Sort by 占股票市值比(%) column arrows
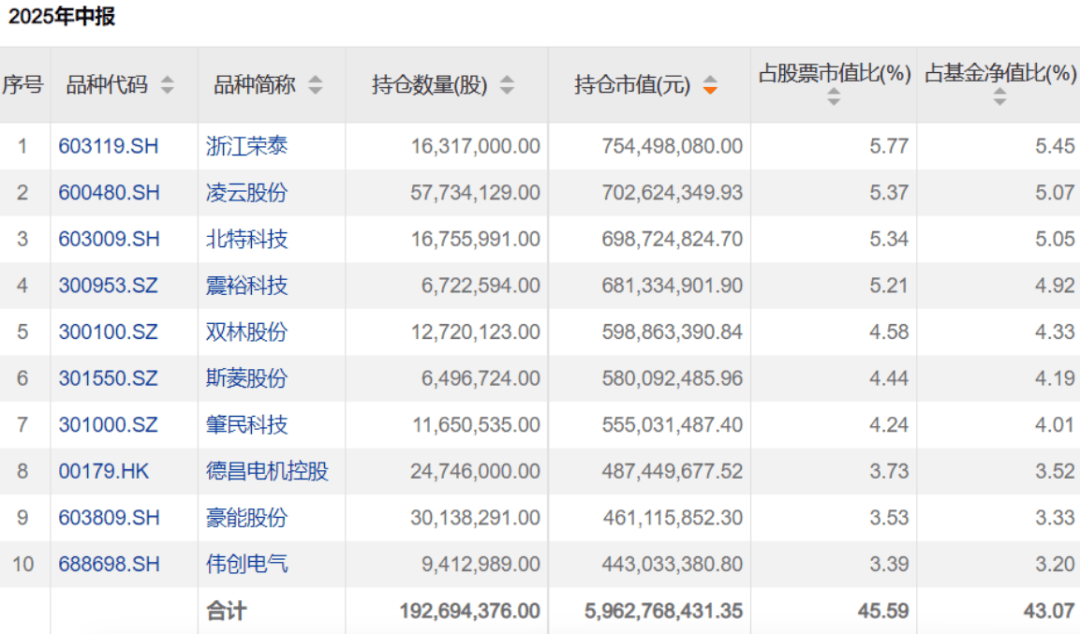 pos(834,97)
